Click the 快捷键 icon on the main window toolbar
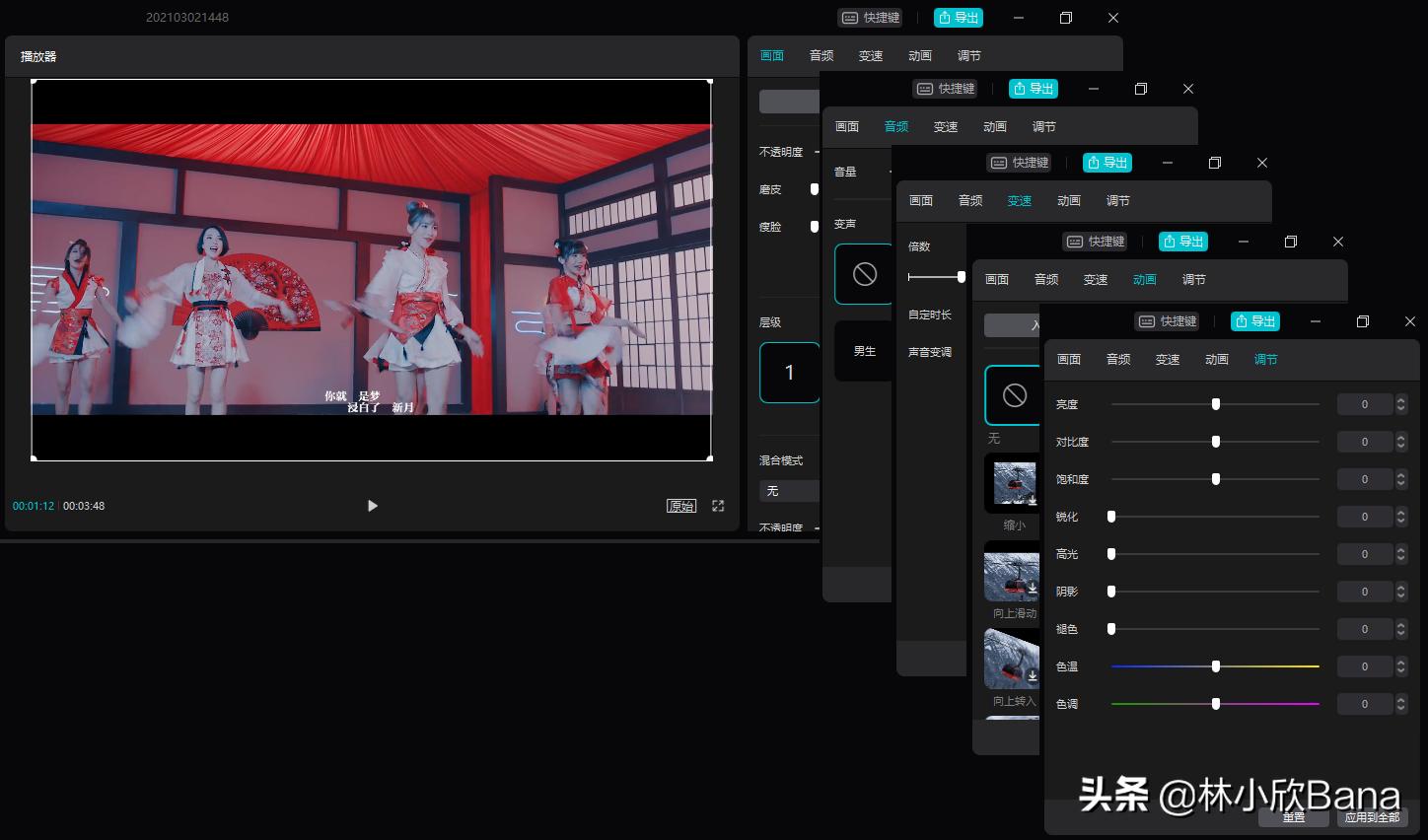Screen dimensions: 1428x840 870,17
